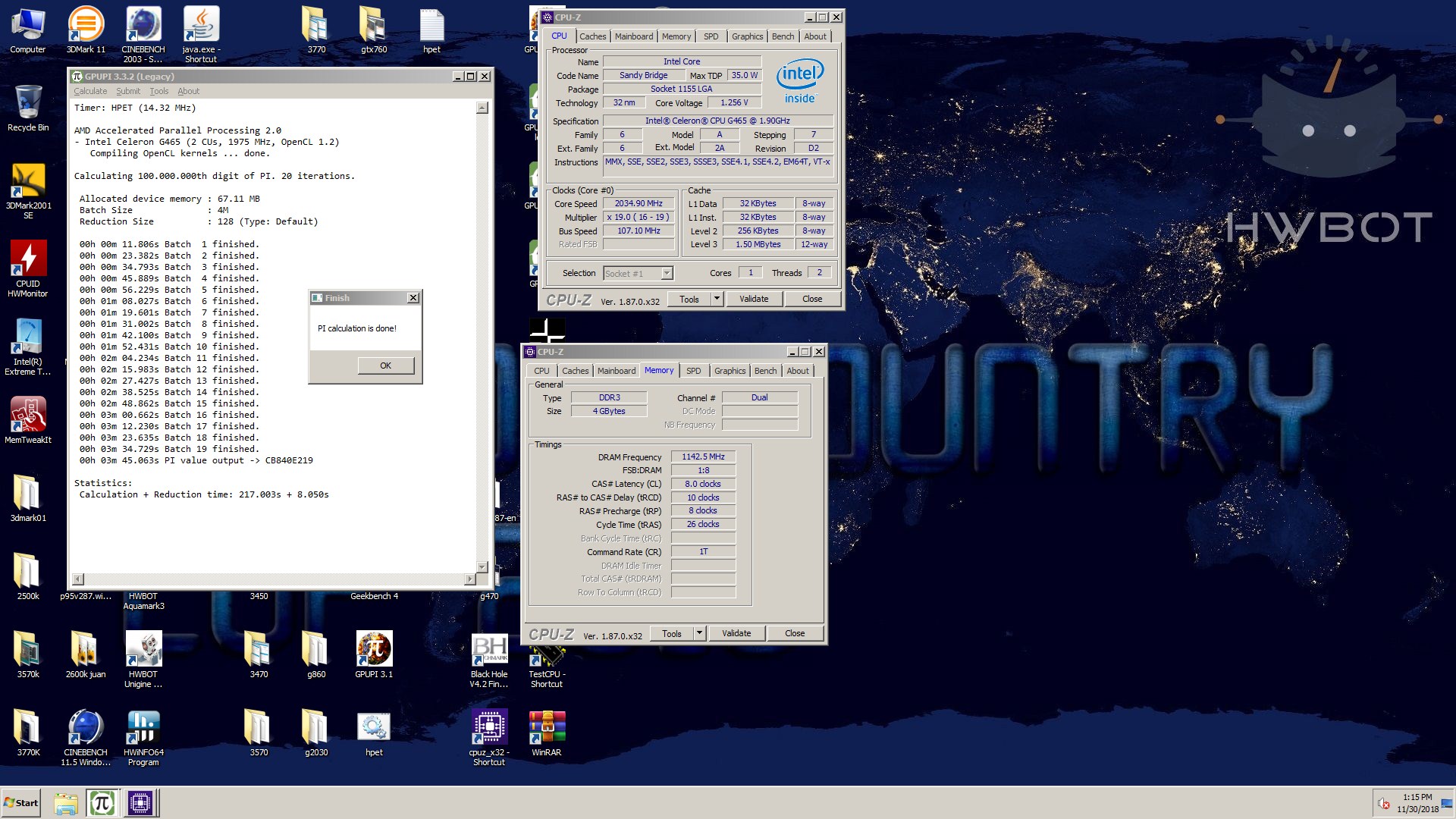Confirm OK in the Finish dialog

[386, 366]
